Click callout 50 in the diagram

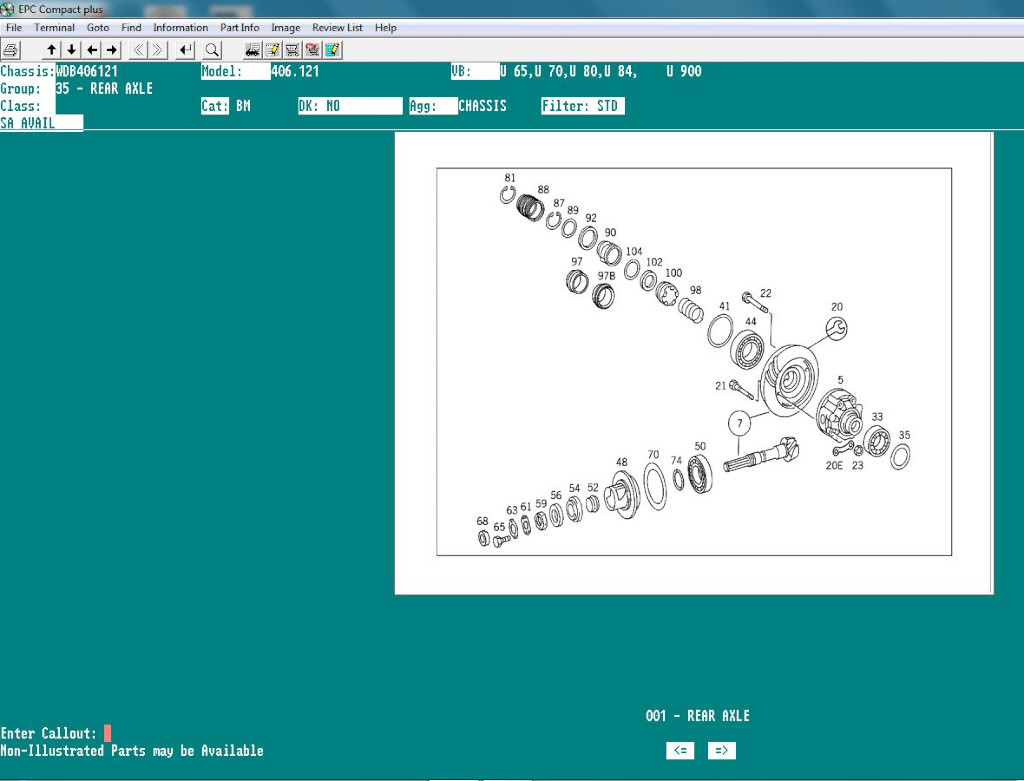[x=700, y=446]
